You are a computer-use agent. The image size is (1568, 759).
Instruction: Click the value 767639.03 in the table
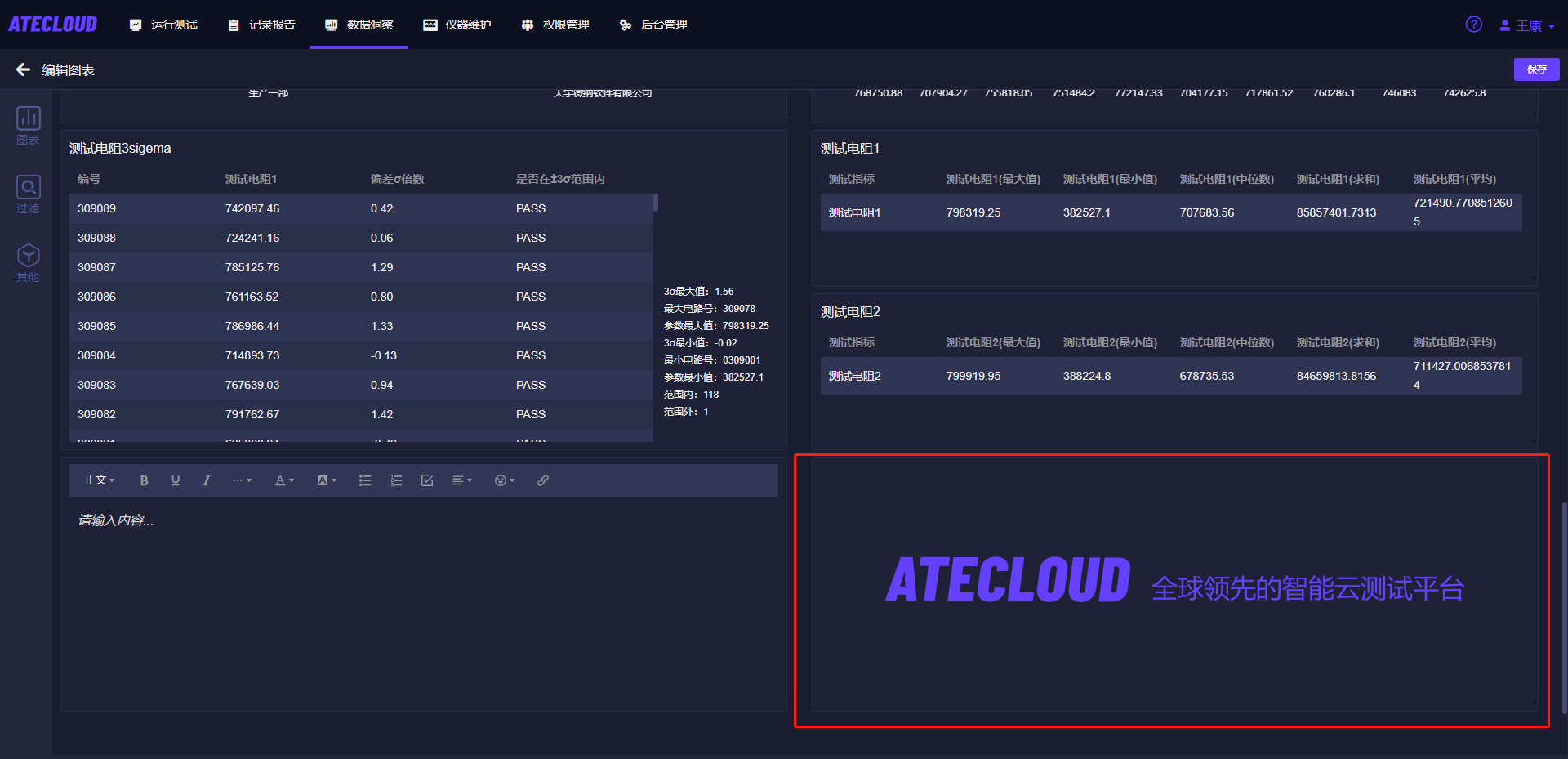tap(252, 385)
